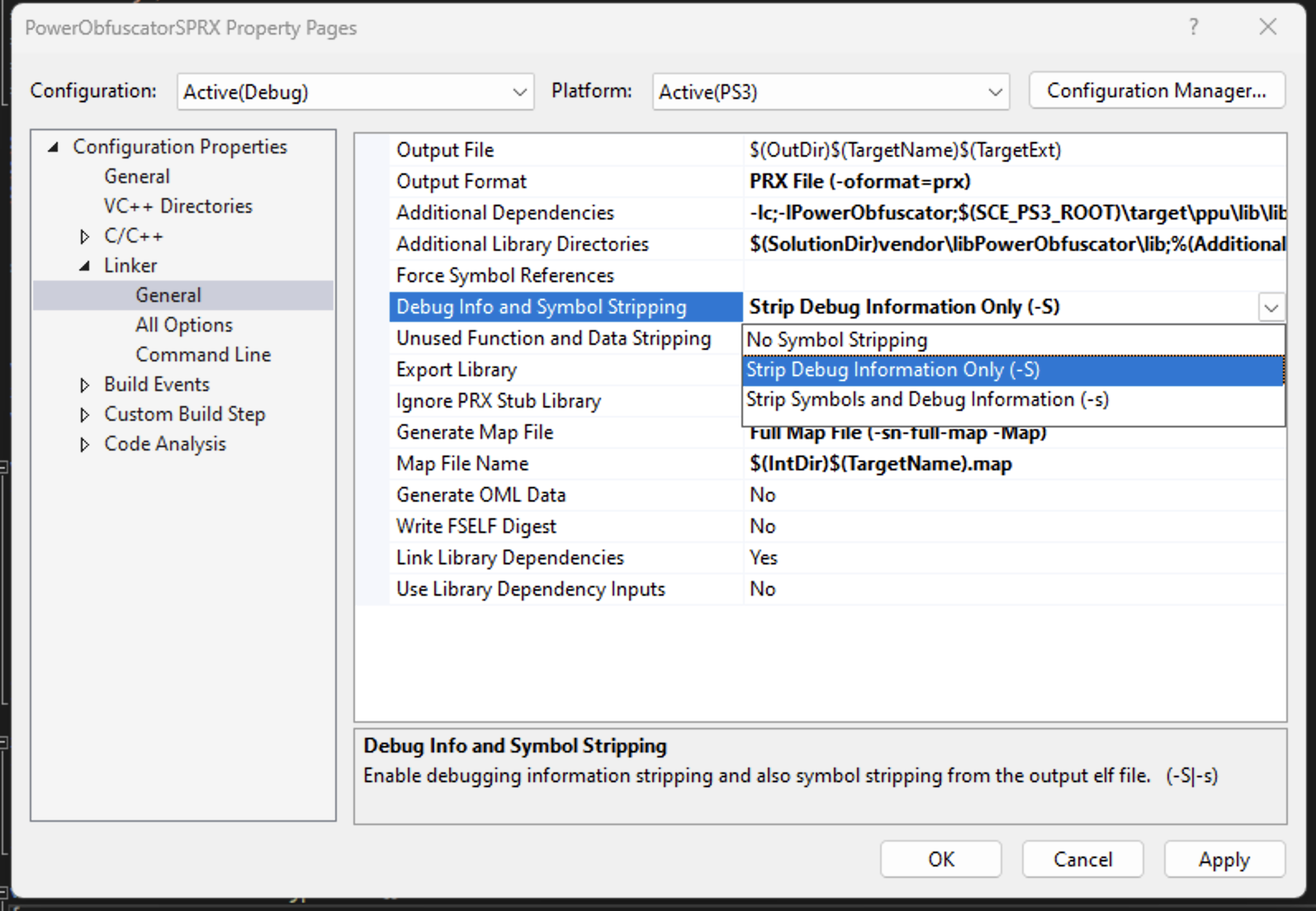Click Unused Function and Data Stripping property
The image size is (1316, 911).
[x=554, y=338]
